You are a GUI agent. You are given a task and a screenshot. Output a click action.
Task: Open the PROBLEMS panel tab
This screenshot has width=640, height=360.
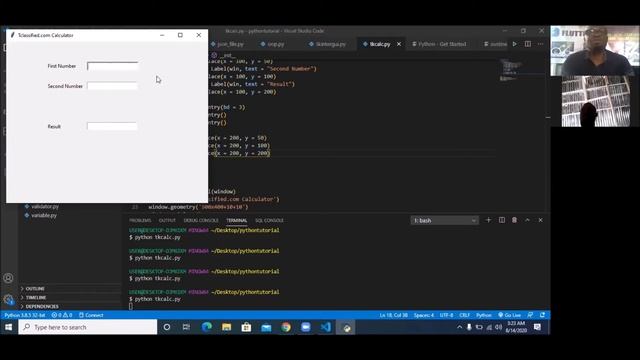tap(140, 220)
